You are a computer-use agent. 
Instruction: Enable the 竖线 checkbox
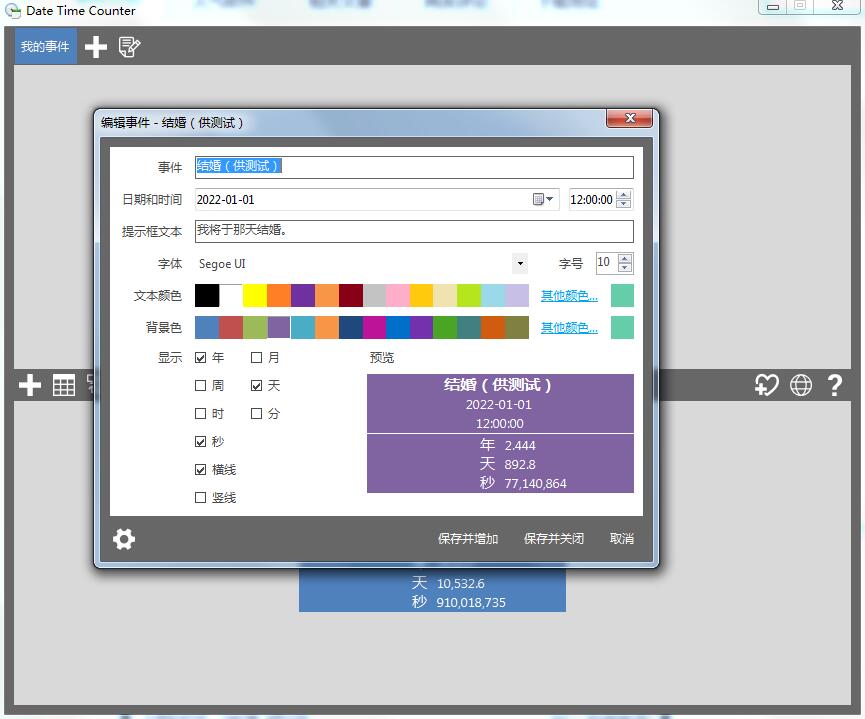201,498
